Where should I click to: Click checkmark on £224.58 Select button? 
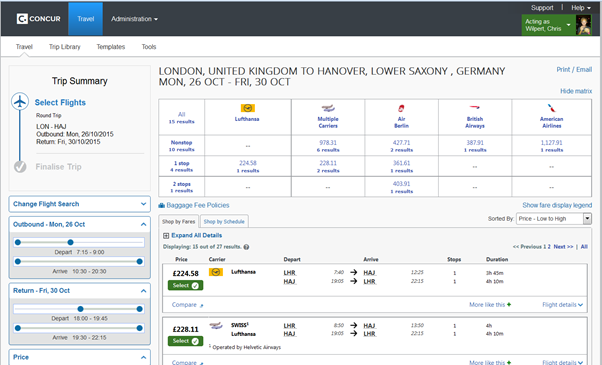pyautogui.click(x=195, y=286)
